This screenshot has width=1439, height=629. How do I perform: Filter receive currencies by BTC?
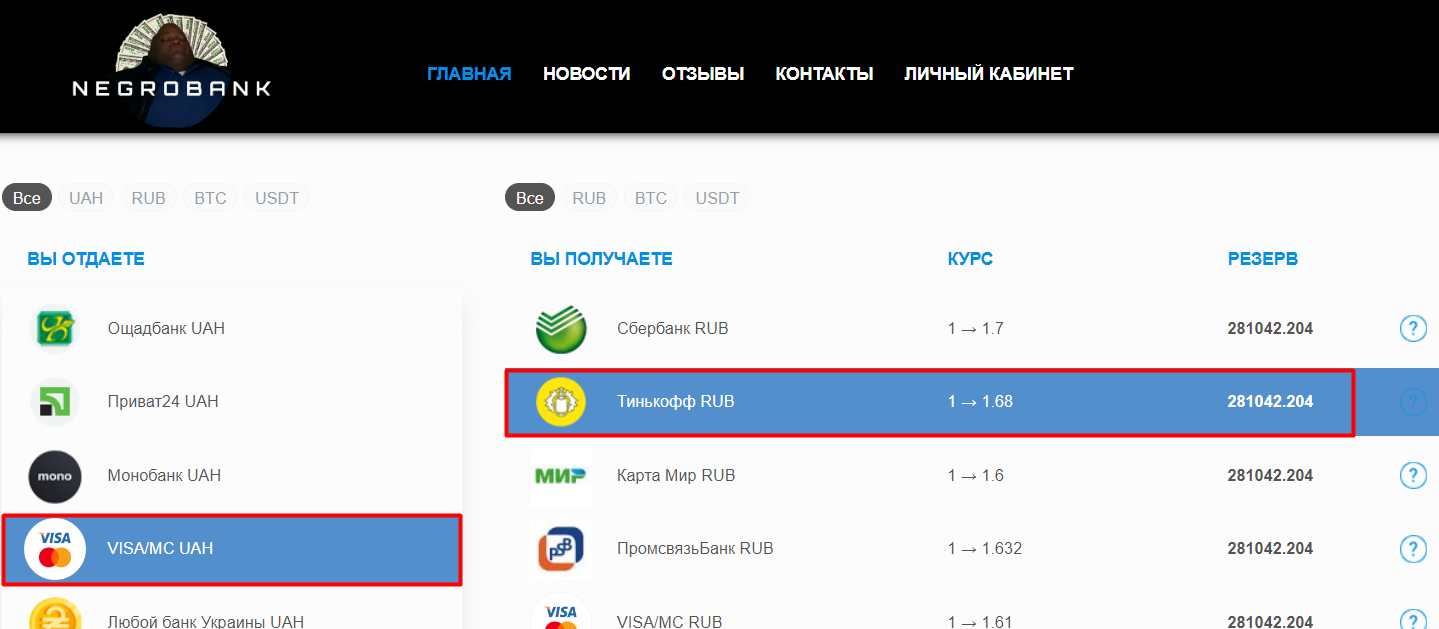tap(651, 198)
